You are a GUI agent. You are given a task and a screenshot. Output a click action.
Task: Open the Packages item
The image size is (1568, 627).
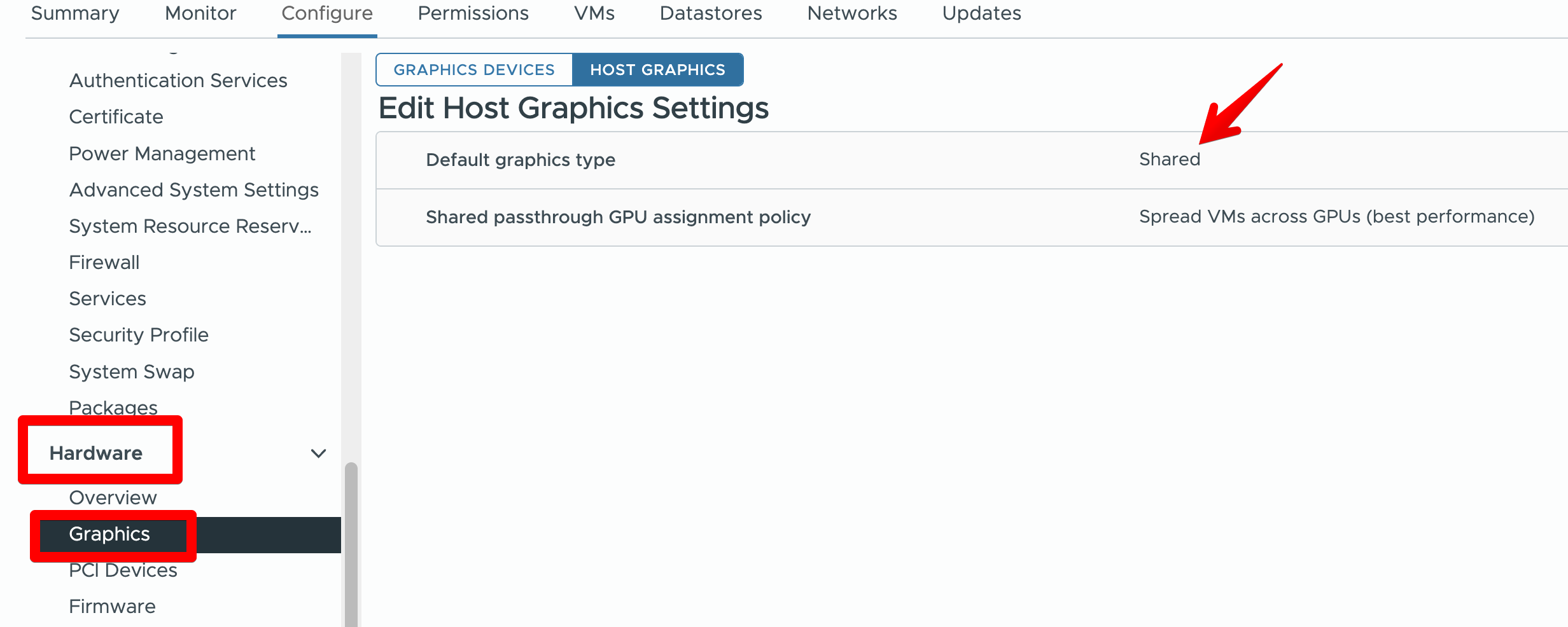pos(113,408)
